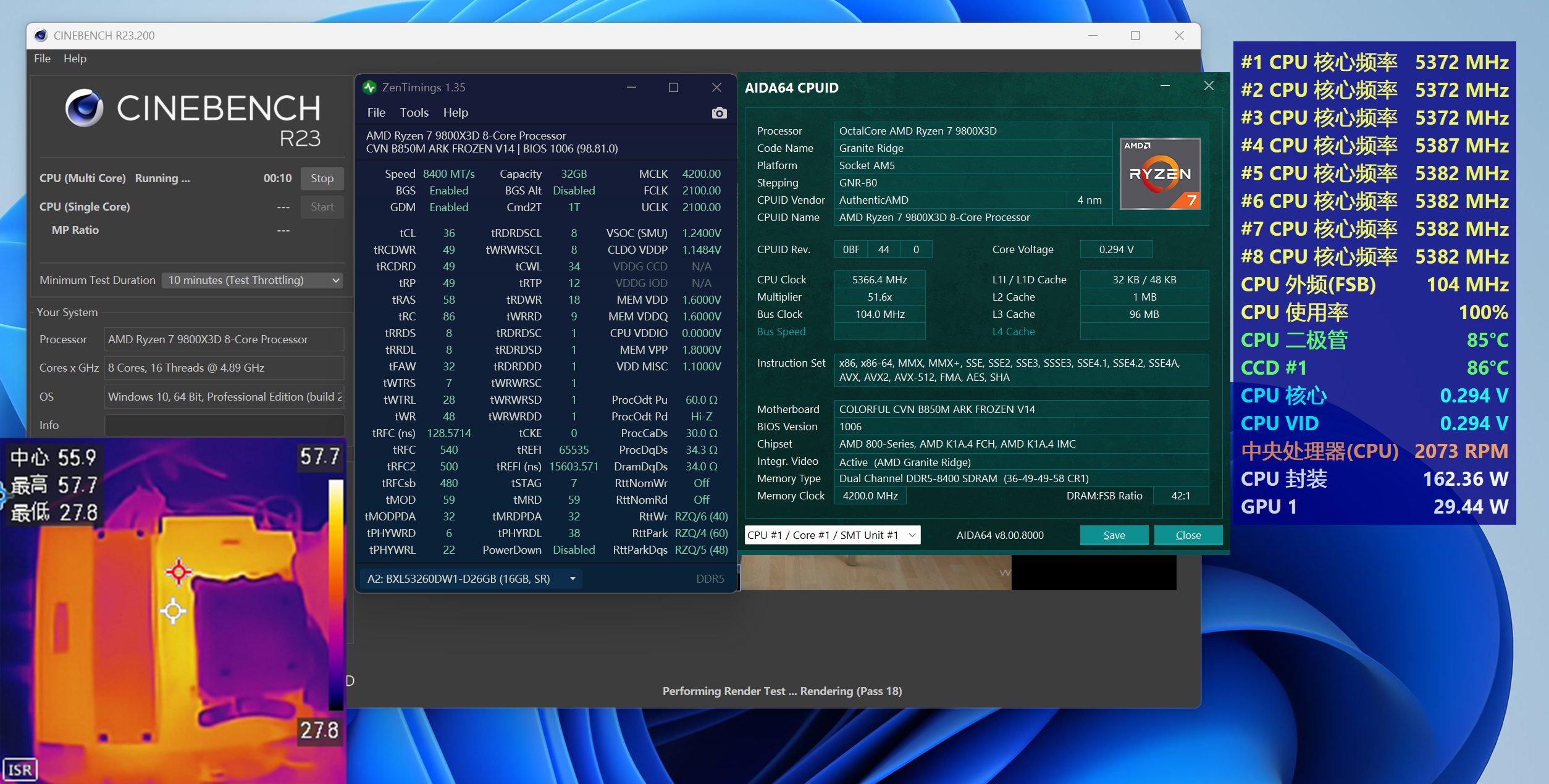Save the AIDA64 CPUID report
The image size is (1549, 784).
(x=1114, y=535)
